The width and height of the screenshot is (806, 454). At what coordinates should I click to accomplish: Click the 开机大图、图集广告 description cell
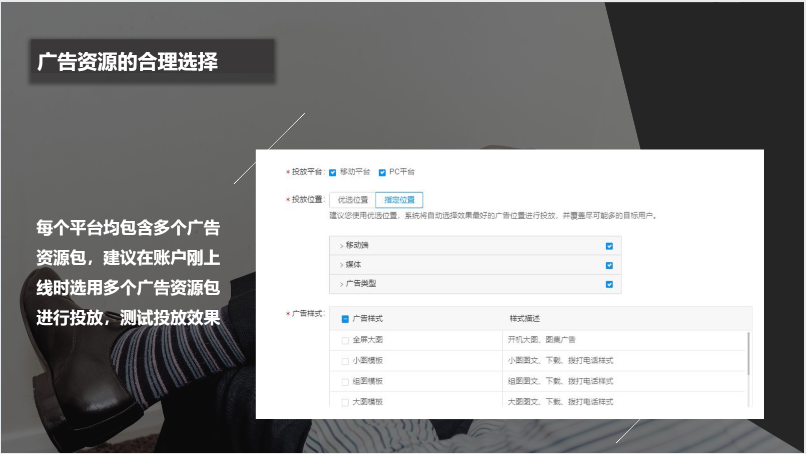[541, 340]
